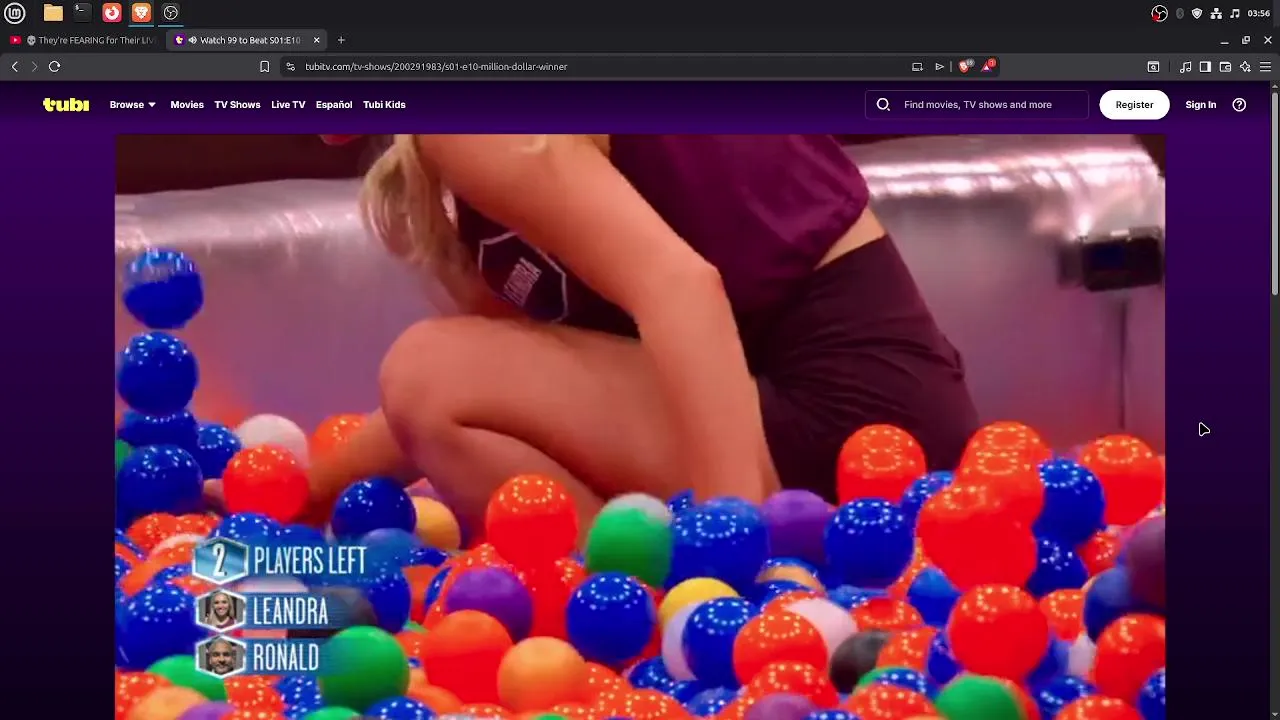Mute audio on the Watch 99 to Beat tab
This screenshot has height=720, width=1280.
(x=191, y=40)
